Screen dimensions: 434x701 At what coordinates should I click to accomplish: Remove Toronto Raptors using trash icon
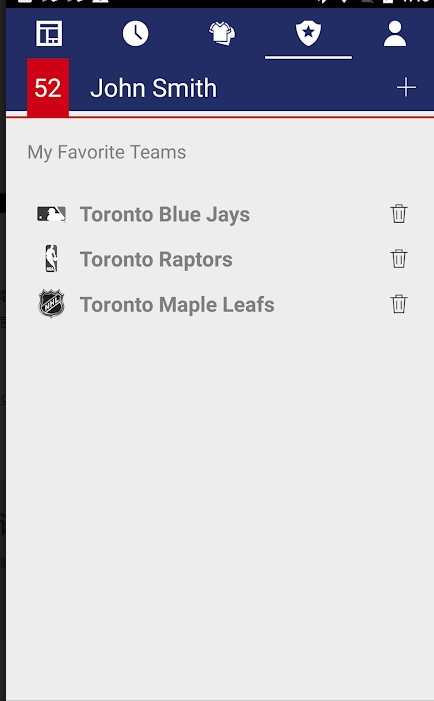399,259
